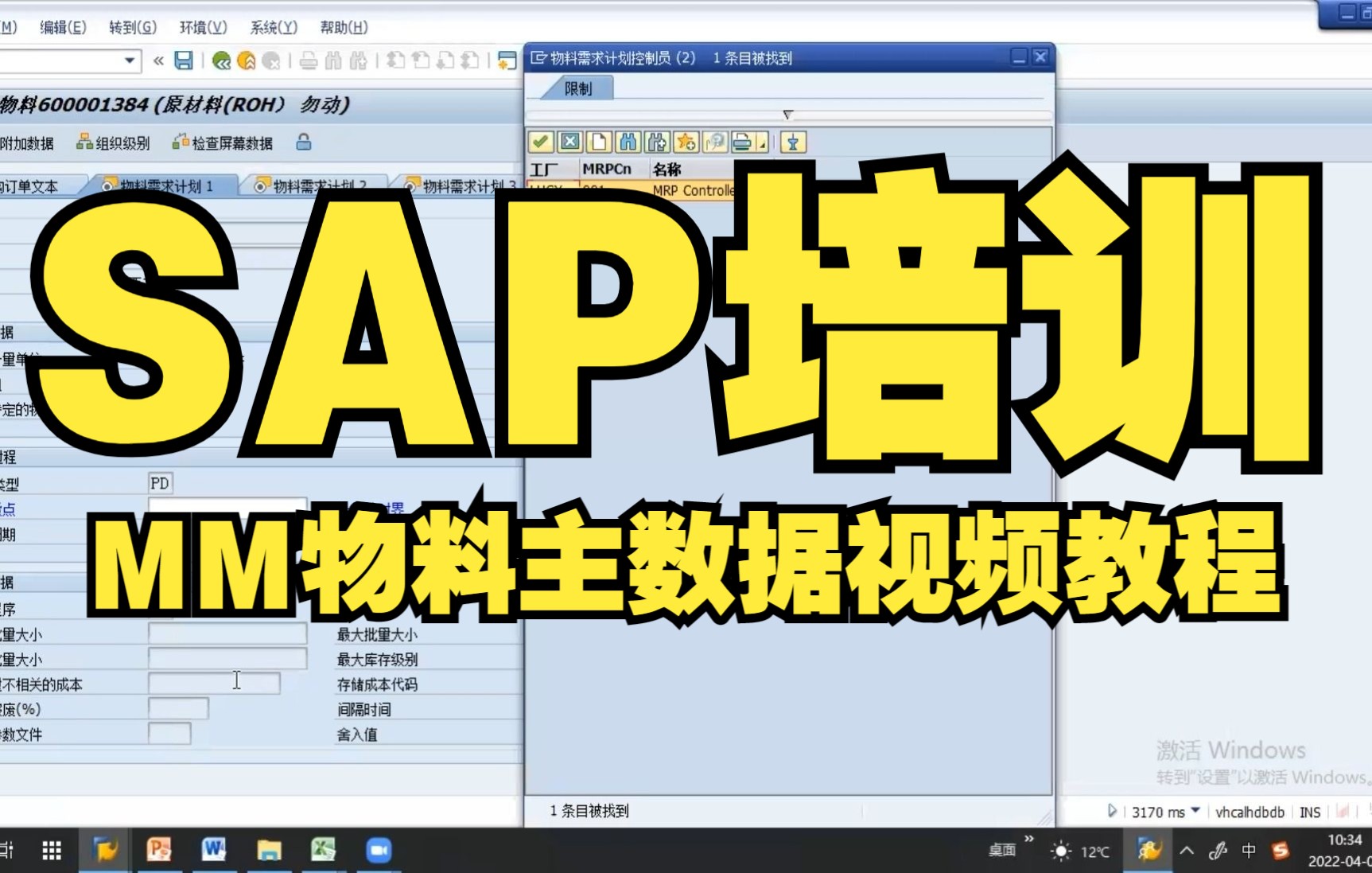
Task: Click the First Page icon in the toolbar
Action: [395, 60]
